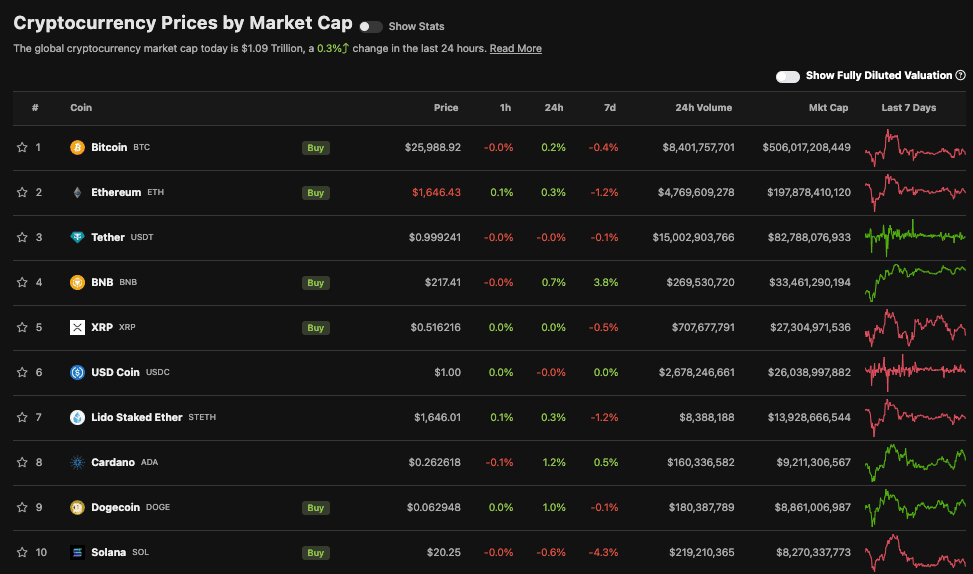Enable Show Fully Diluted Valuation switch
973x574 pixels.
coord(787,76)
